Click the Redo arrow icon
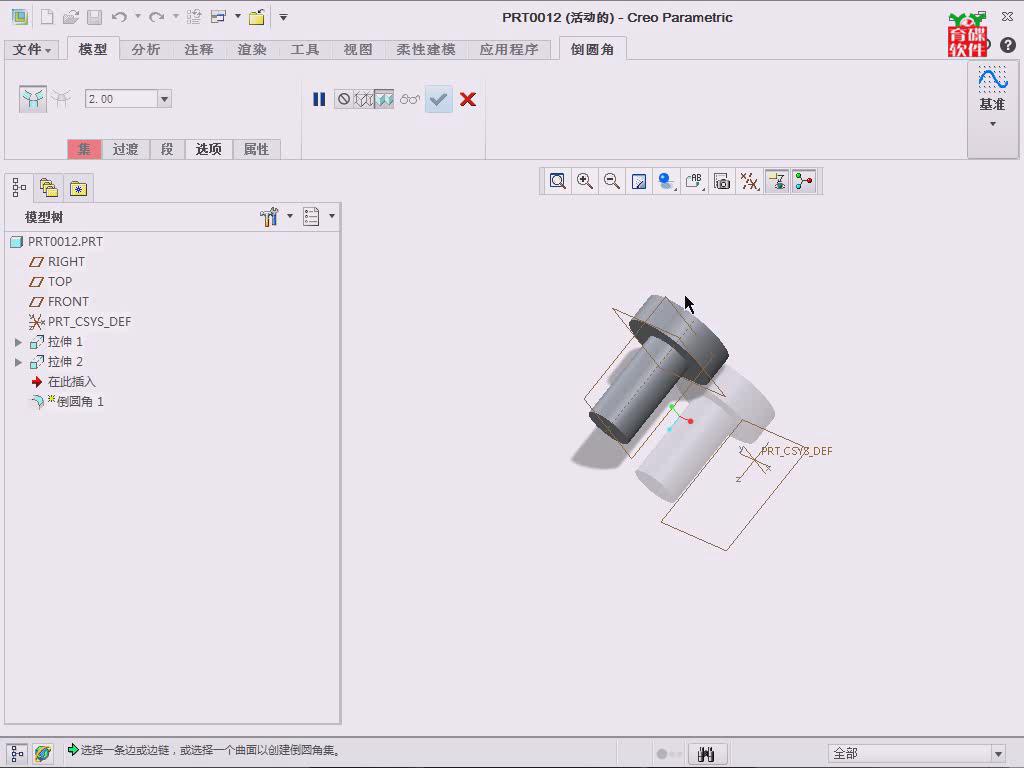Screen dimensions: 1024x768 157,17
